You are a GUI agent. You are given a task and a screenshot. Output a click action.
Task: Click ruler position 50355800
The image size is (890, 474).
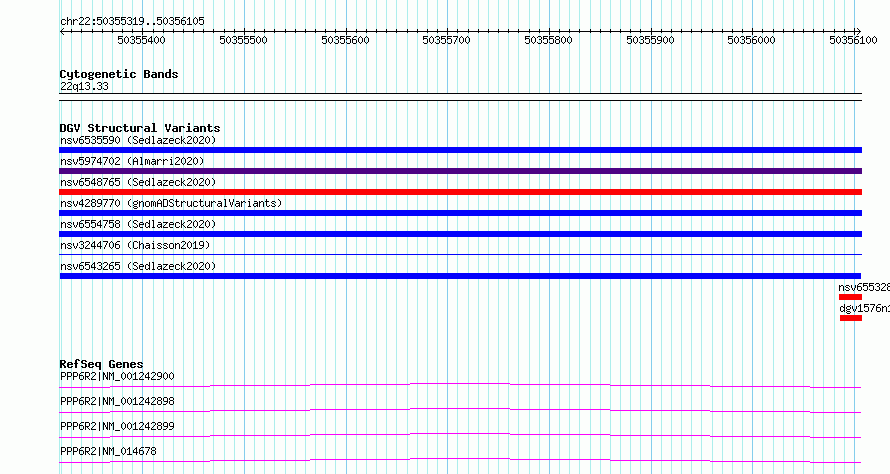(x=548, y=40)
